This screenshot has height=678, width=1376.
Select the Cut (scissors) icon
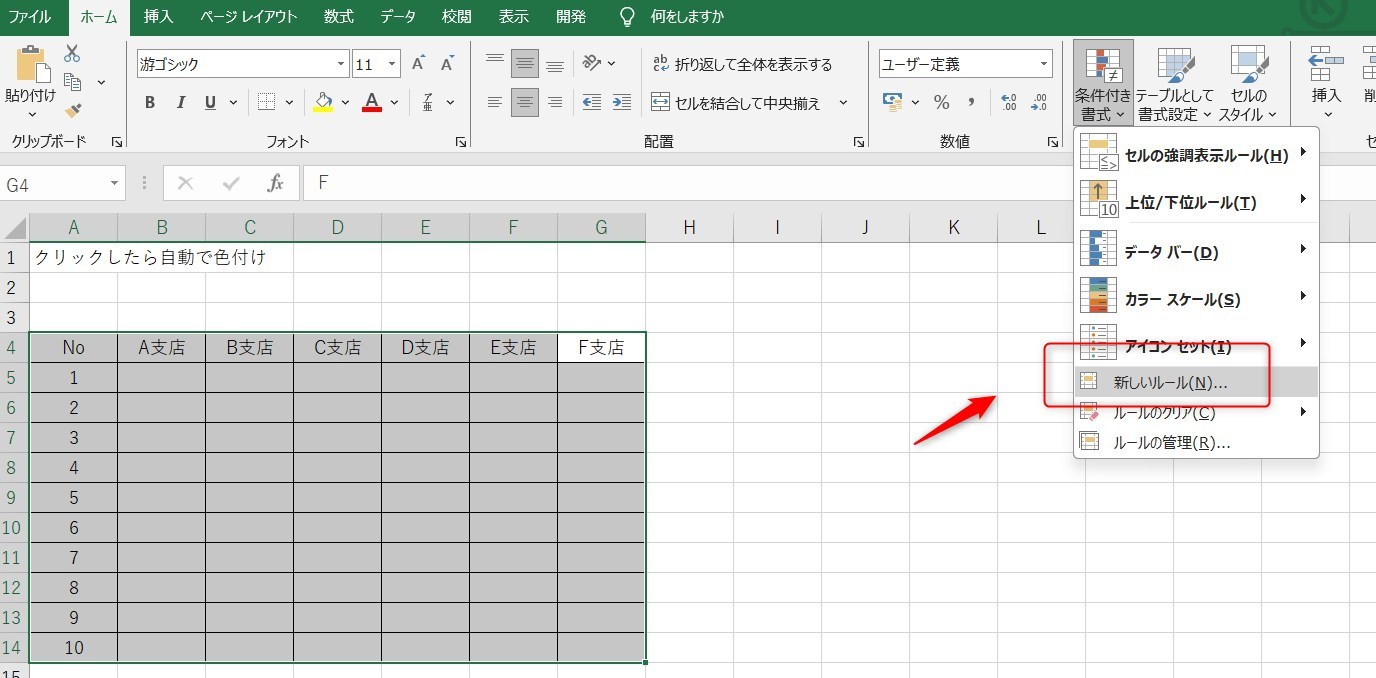(x=71, y=53)
